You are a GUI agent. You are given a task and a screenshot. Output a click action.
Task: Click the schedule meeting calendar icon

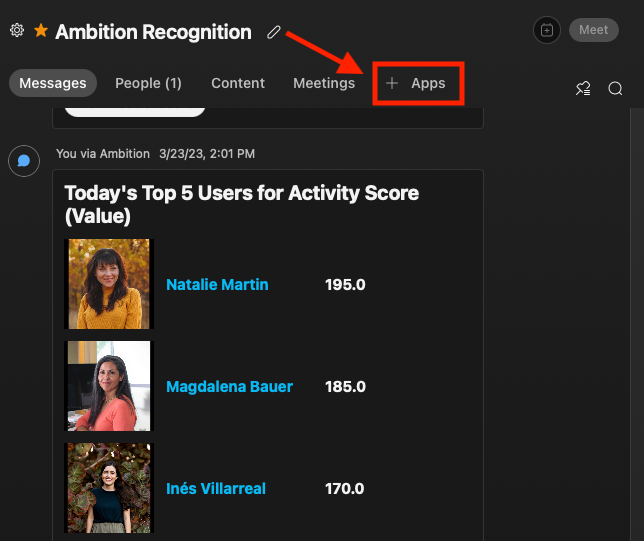[547, 30]
